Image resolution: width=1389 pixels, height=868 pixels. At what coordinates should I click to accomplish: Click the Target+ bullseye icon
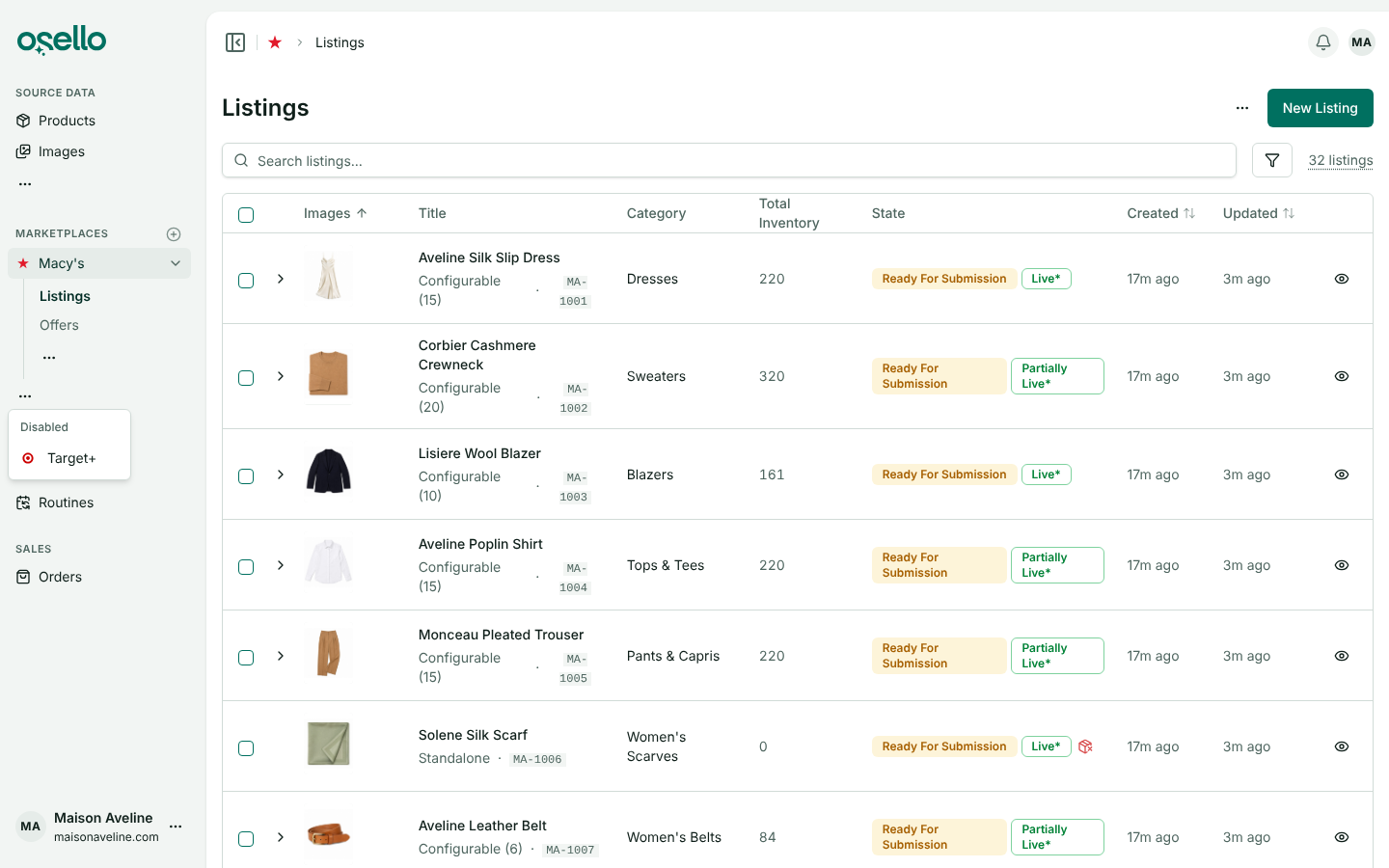28,458
